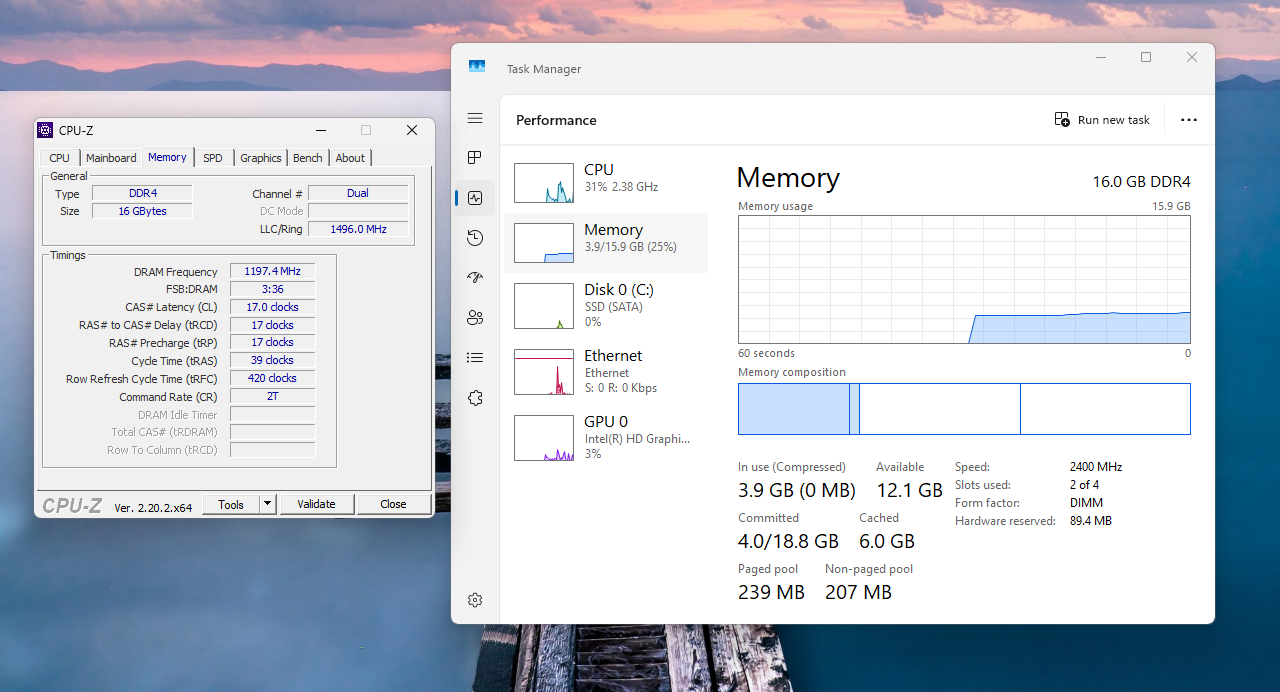Click the Close button at CPU-Z bottom
The image size is (1280, 692).
[x=393, y=504]
